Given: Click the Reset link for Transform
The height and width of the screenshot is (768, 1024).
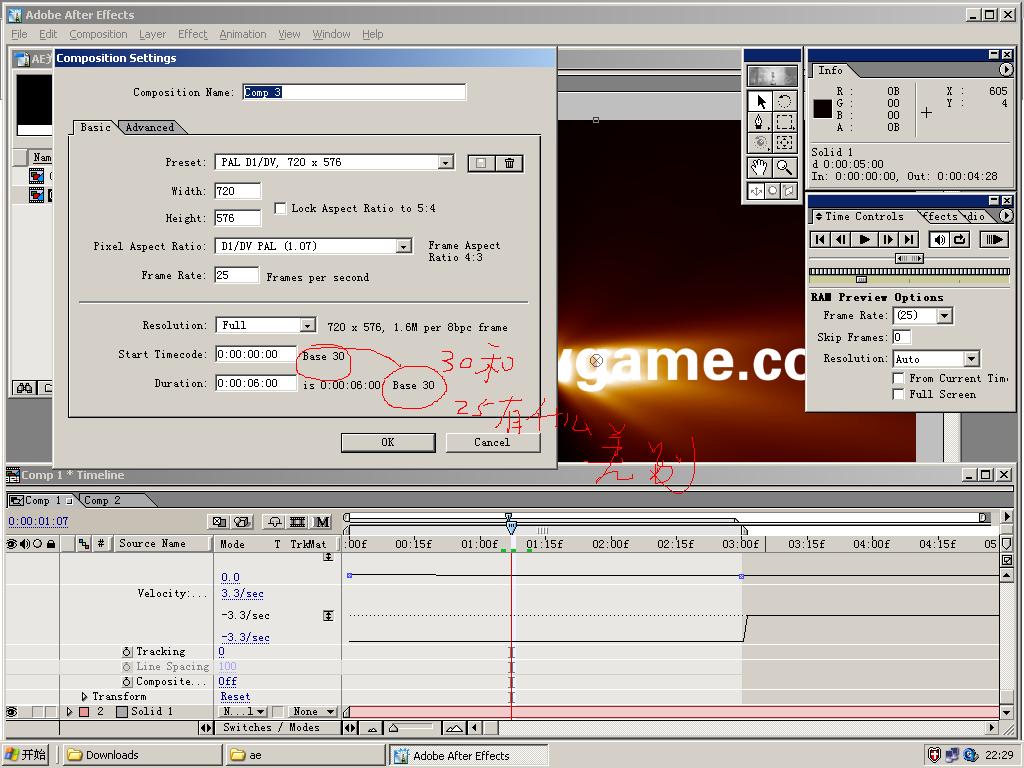Looking at the screenshot, I should [x=235, y=697].
